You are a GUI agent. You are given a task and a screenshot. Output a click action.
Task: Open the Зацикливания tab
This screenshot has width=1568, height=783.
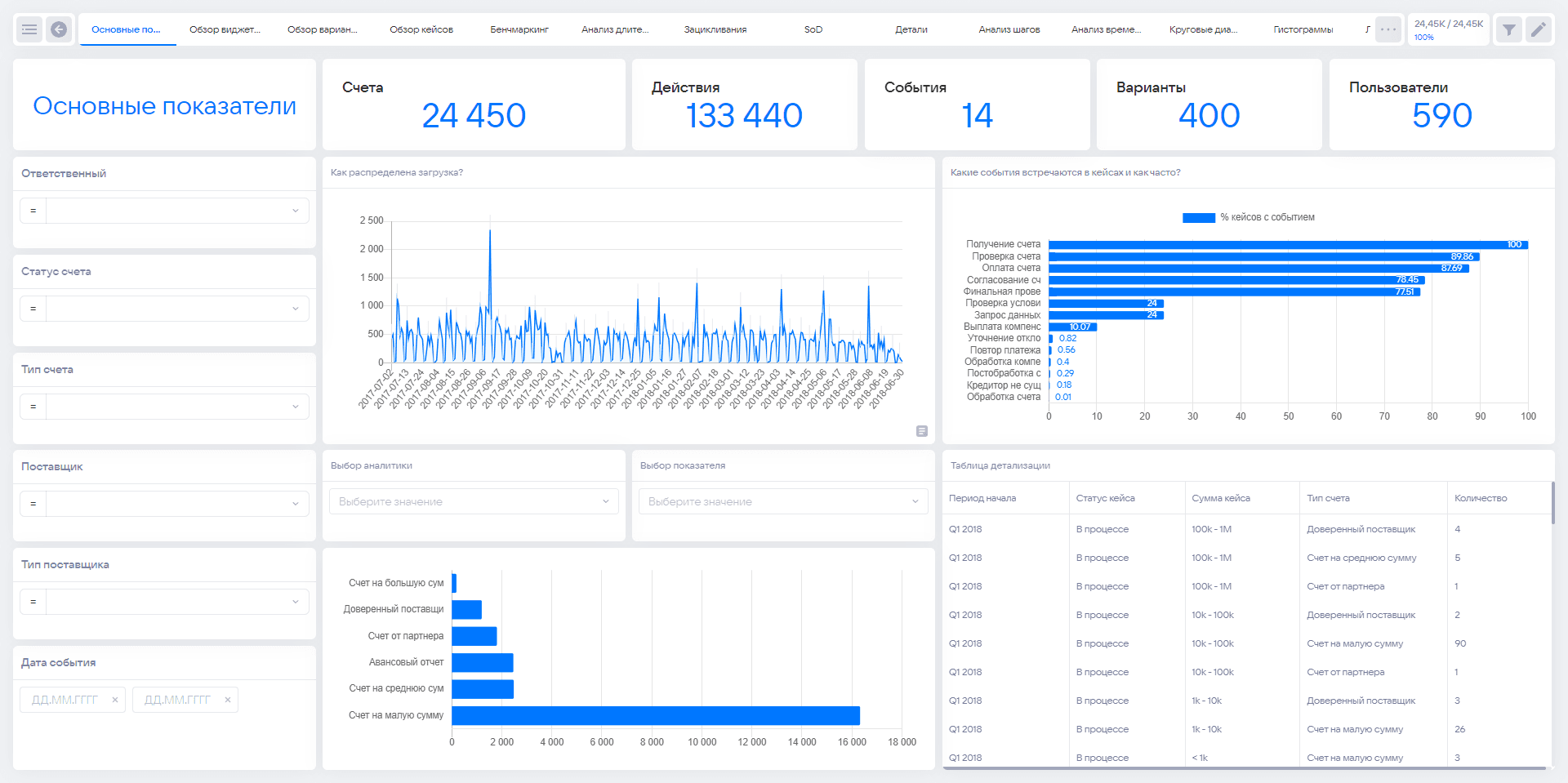pyautogui.click(x=715, y=29)
